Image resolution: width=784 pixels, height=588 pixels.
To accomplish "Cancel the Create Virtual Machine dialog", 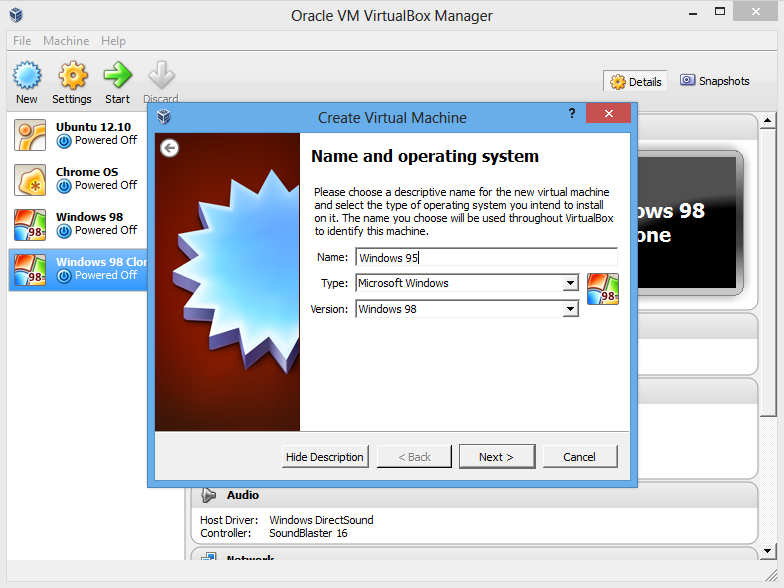I will click(x=580, y=456).
